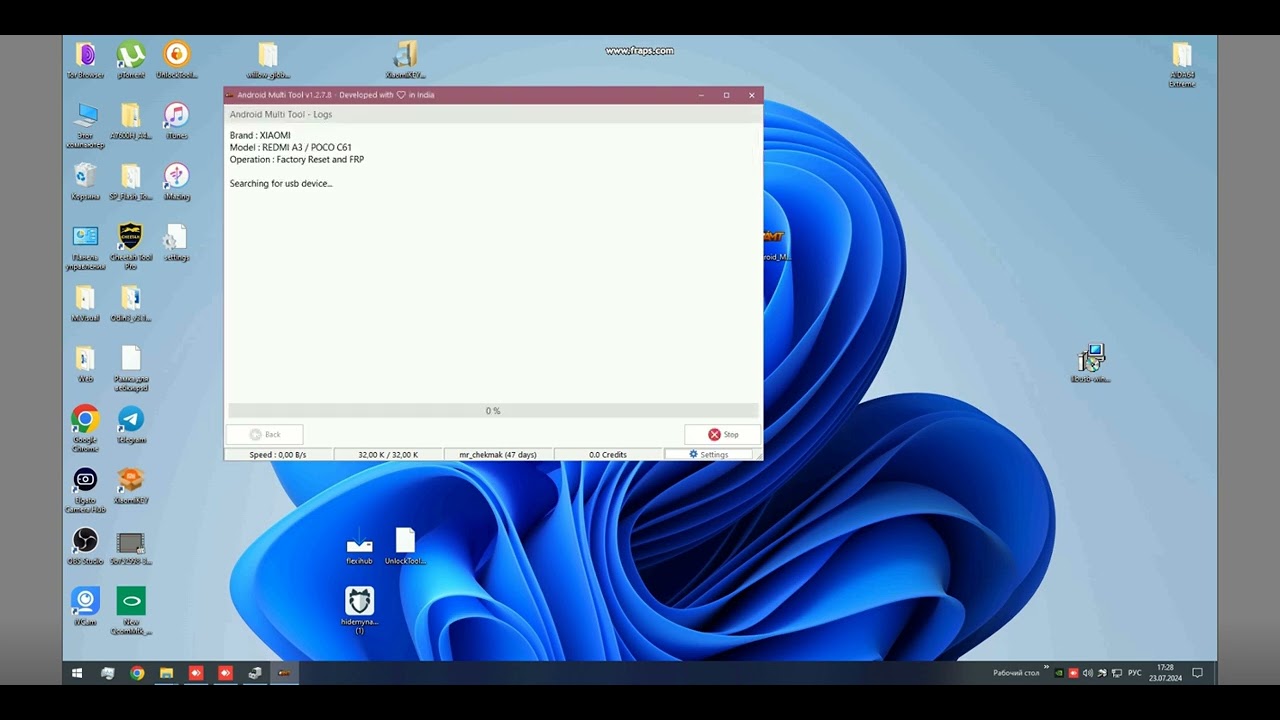
Task: Open Chrome from the taskbar
Action: pyautogui.click(x=137, y=673)
